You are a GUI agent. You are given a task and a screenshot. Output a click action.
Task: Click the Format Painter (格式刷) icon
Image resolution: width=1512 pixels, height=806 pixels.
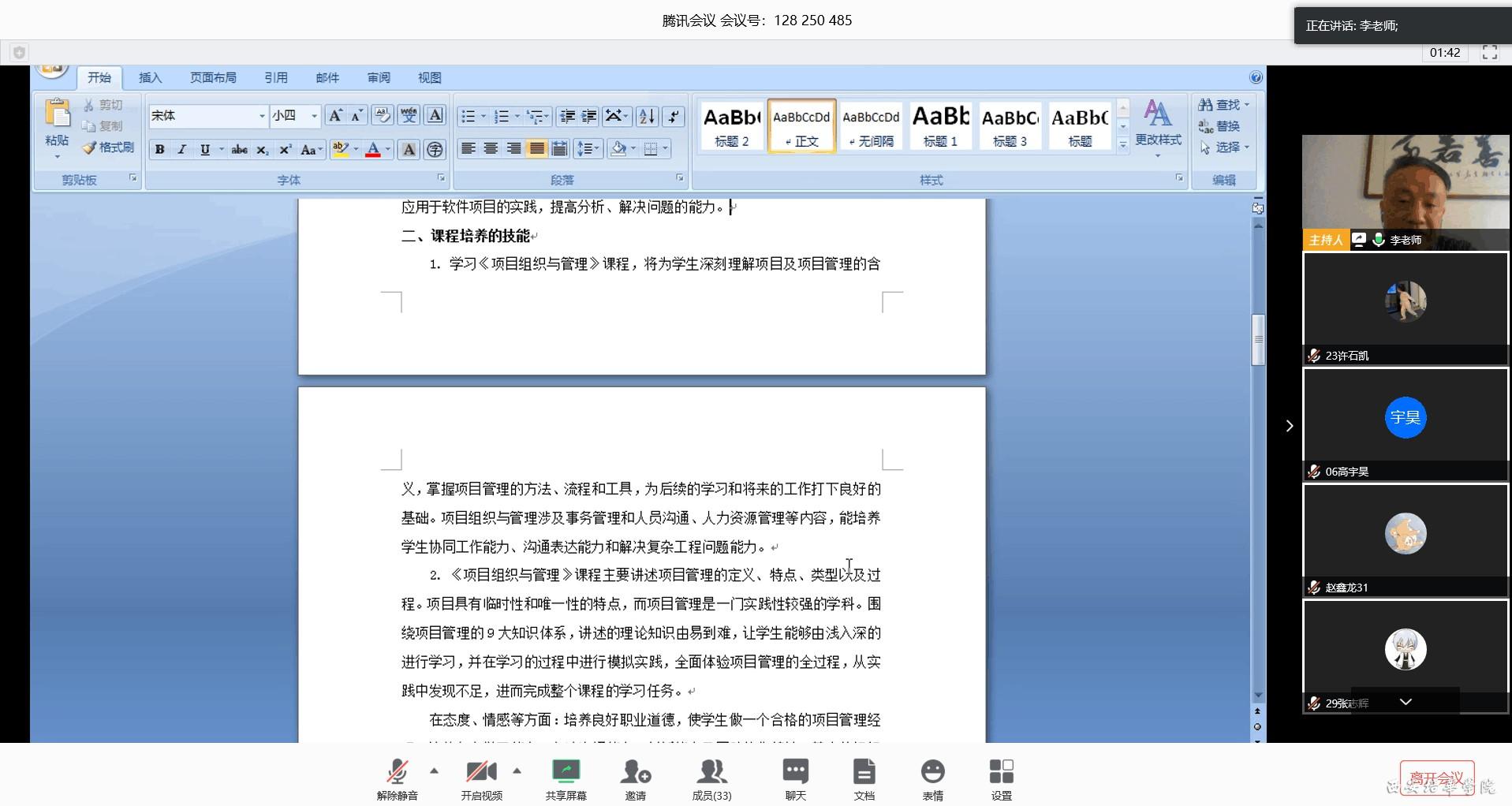coord(90,147)
